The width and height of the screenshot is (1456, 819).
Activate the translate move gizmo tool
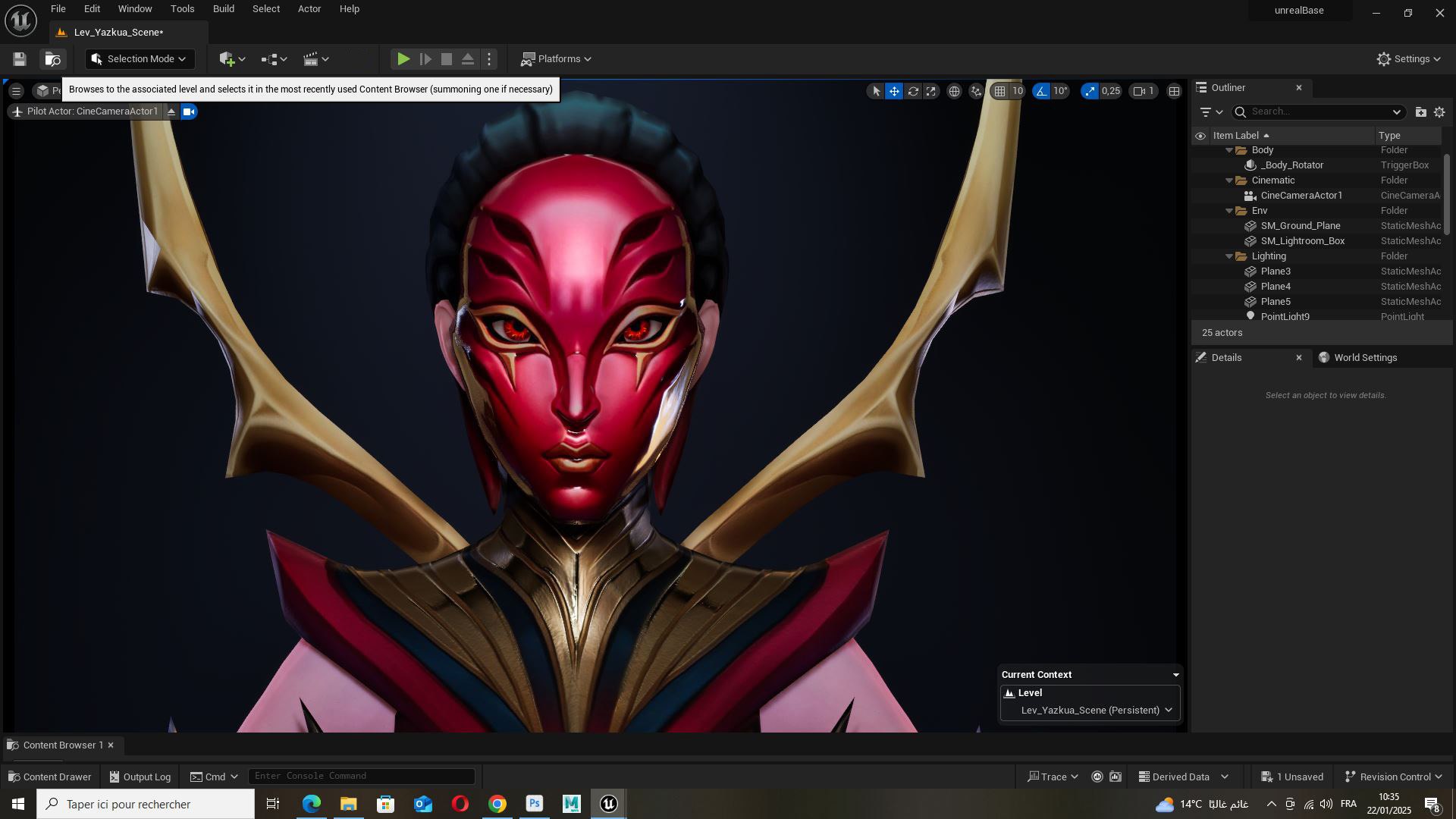tap(894, 91)
